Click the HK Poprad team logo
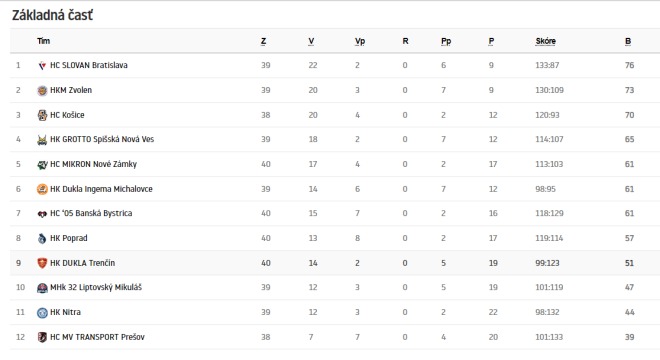The width and height of the screenshot is (660, 360). [x=42, y=238]
